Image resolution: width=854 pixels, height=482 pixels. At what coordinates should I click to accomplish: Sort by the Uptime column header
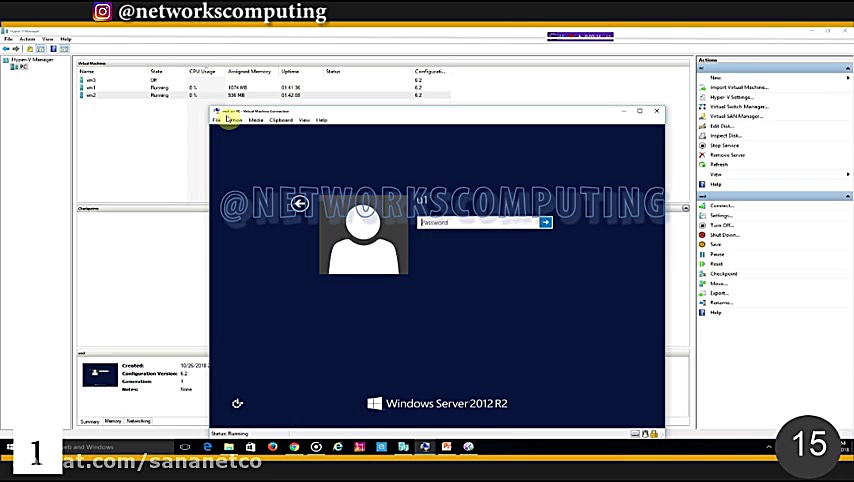click(290, 71)
